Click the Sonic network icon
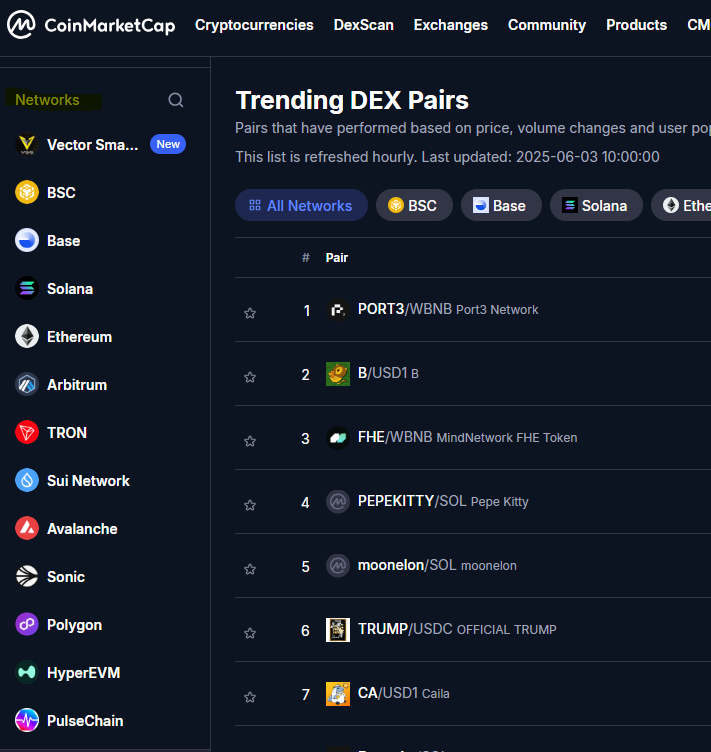The image size is (711, 752). [27, 576]
